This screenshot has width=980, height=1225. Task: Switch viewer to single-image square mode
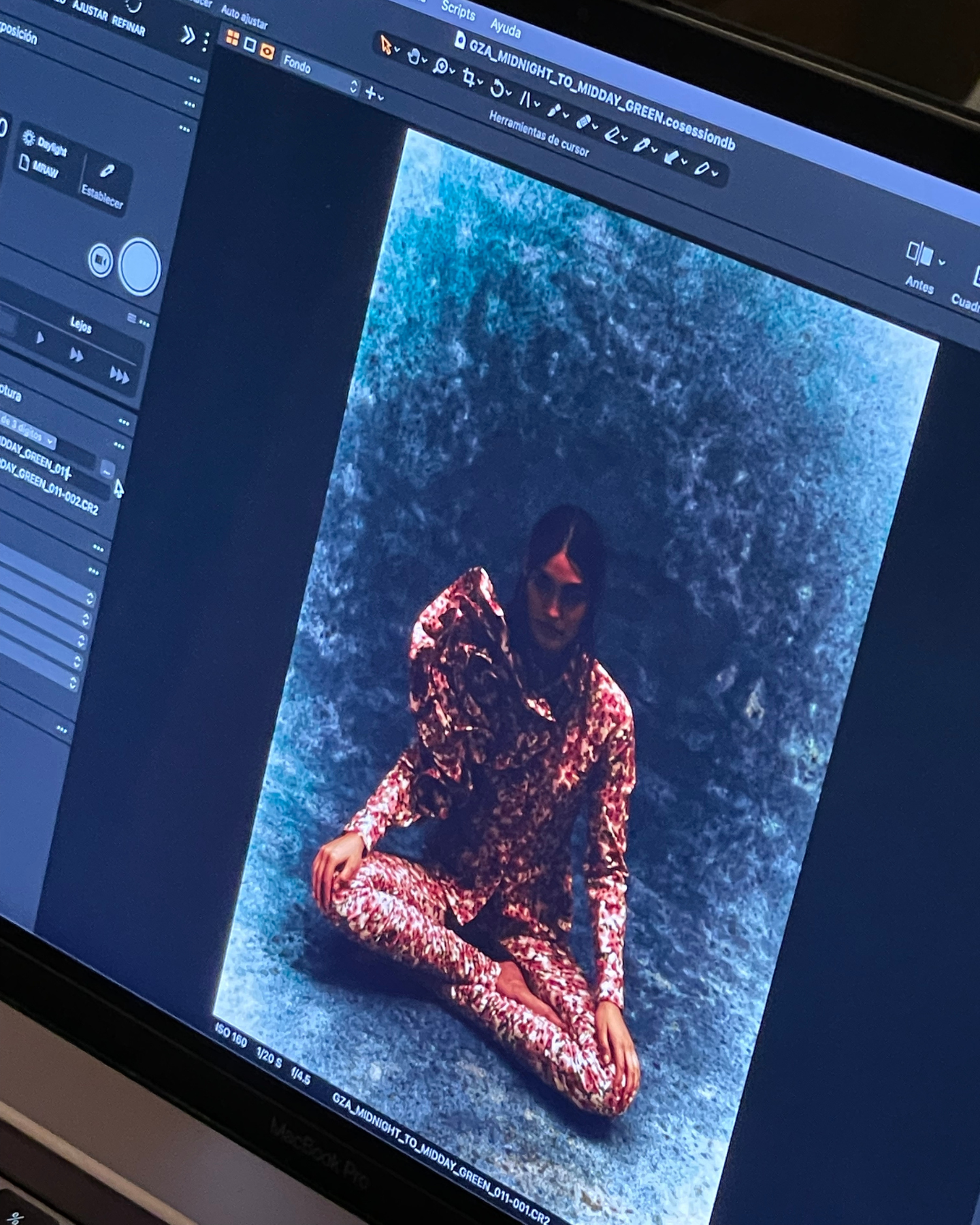click(x=250, y=45)
